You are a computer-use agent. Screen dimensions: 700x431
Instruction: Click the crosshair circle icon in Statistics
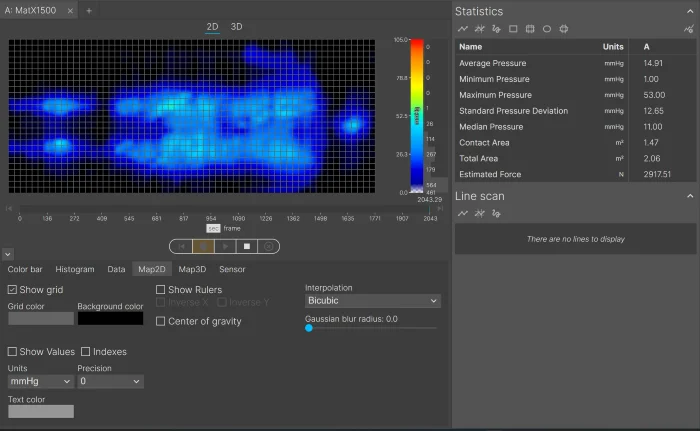tap(564, 29)
